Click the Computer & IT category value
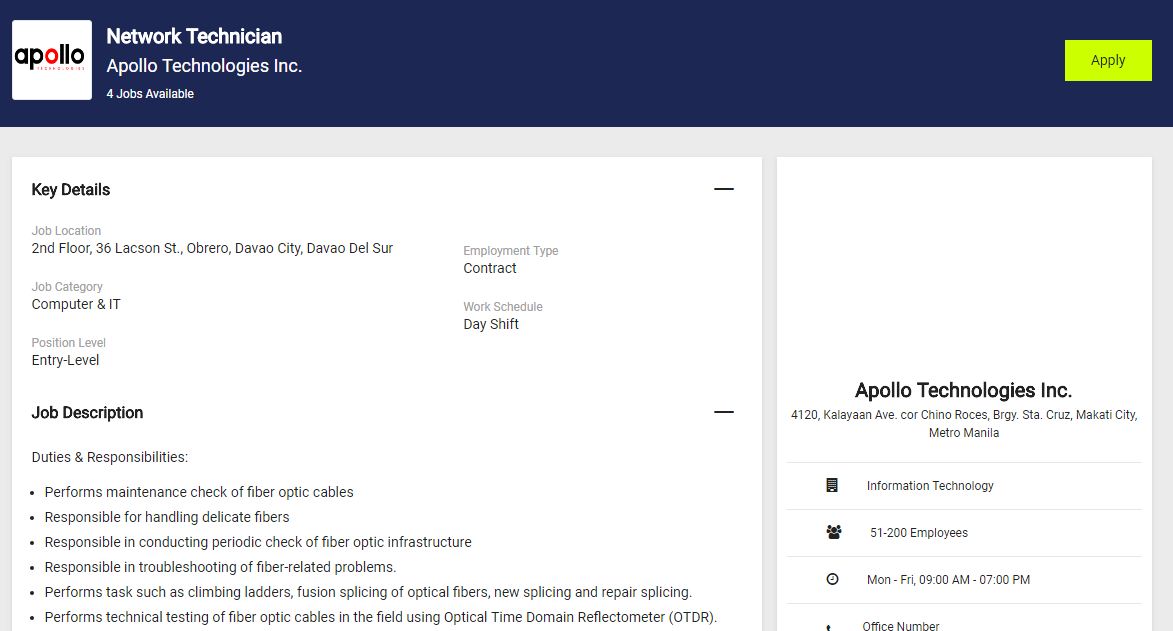Screen dimensions: 1173x631 (76, 304)
